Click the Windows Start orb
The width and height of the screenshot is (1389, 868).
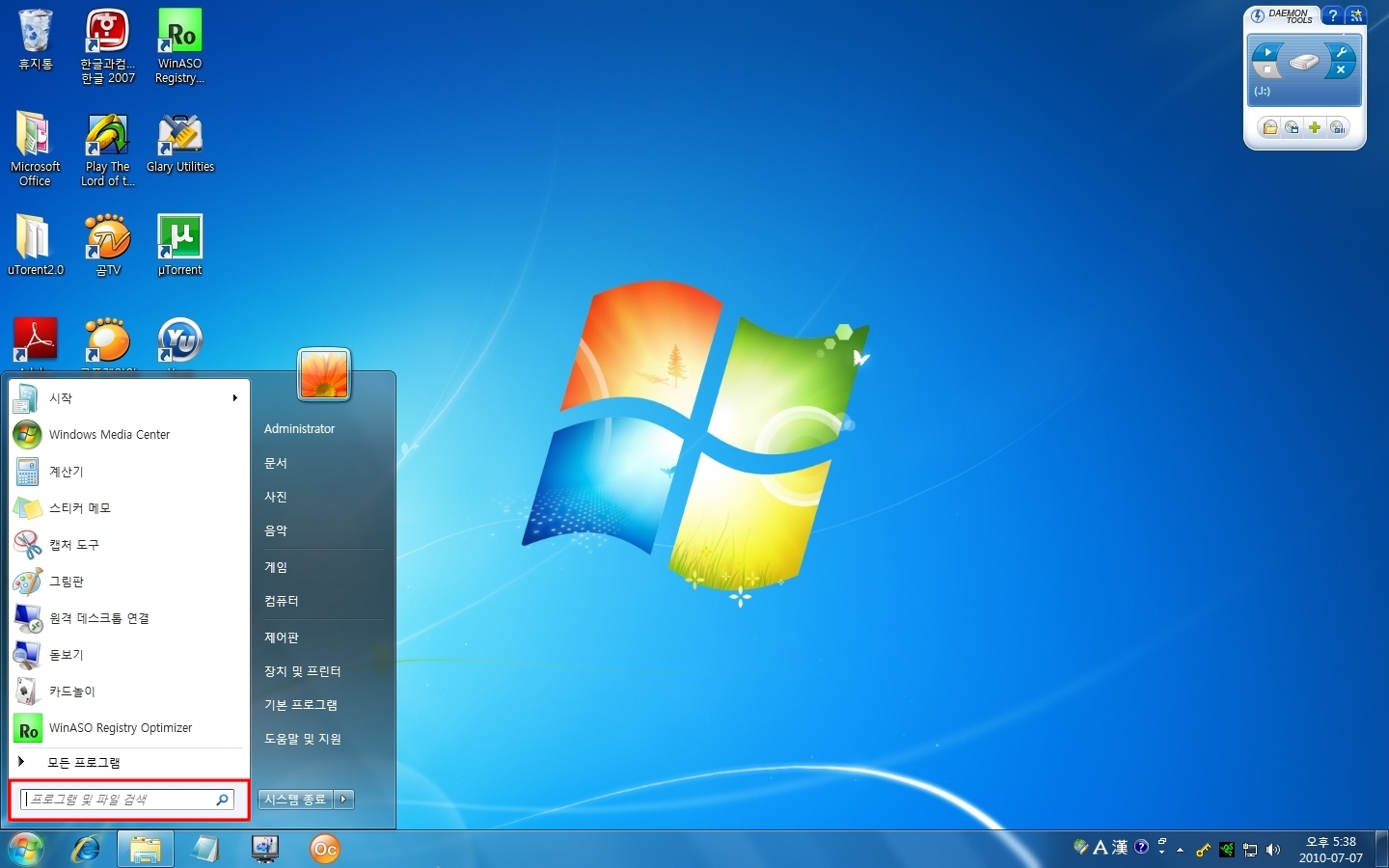click(26, 849)
